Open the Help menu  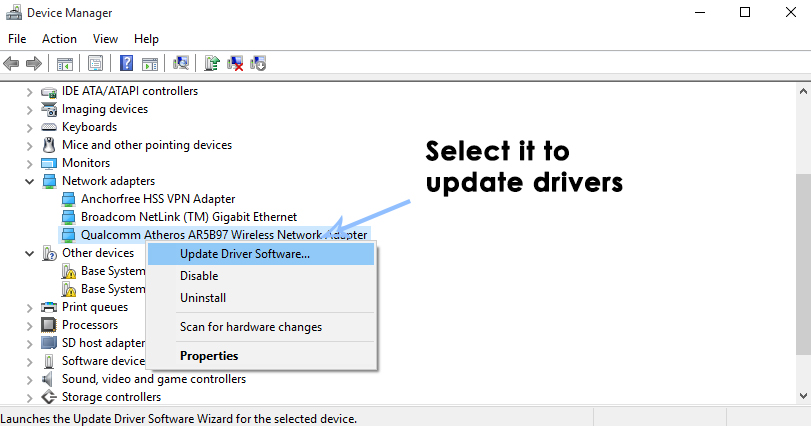coord(146,39)
